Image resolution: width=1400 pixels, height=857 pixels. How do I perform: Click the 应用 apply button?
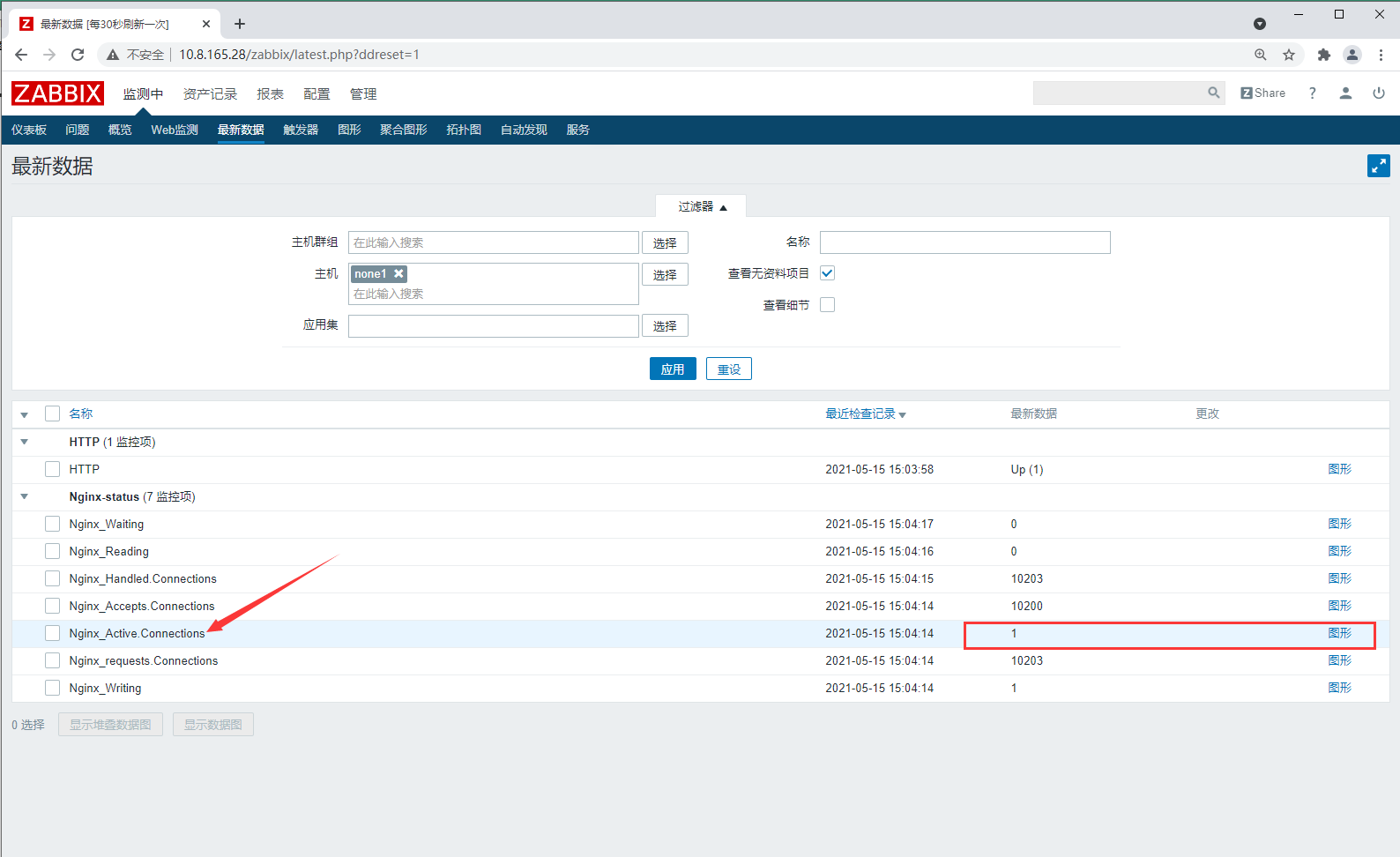tap(673, 369)
